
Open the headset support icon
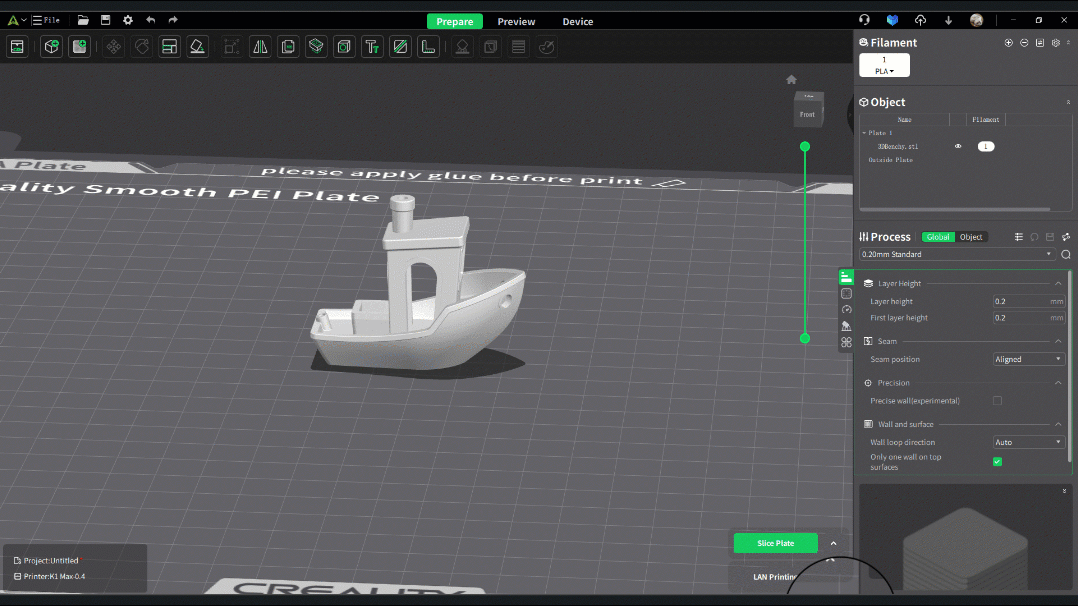pyautogui.click(x=864, y=20)
